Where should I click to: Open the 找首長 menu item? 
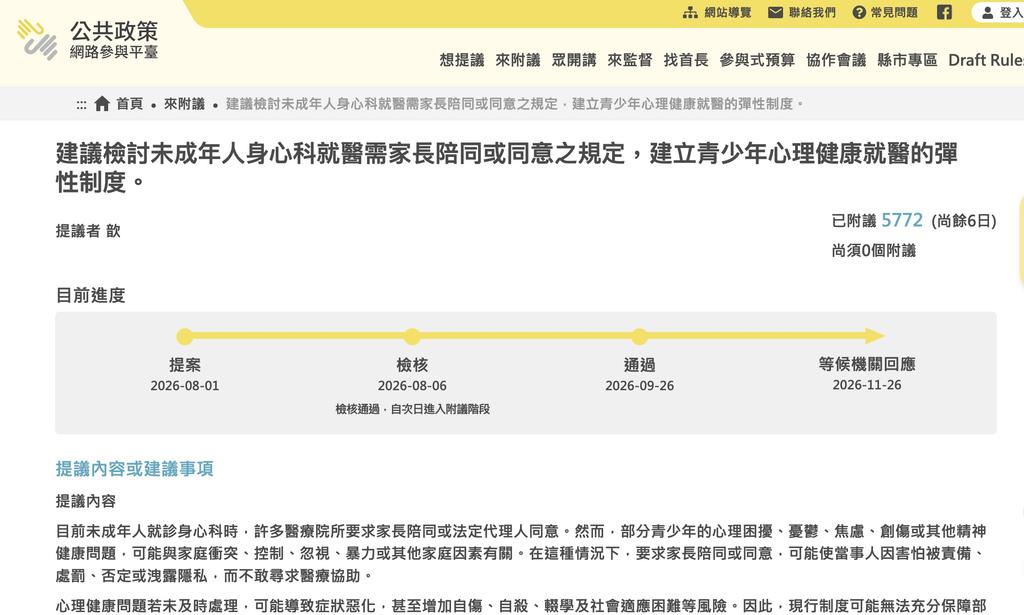click(686, 60)
